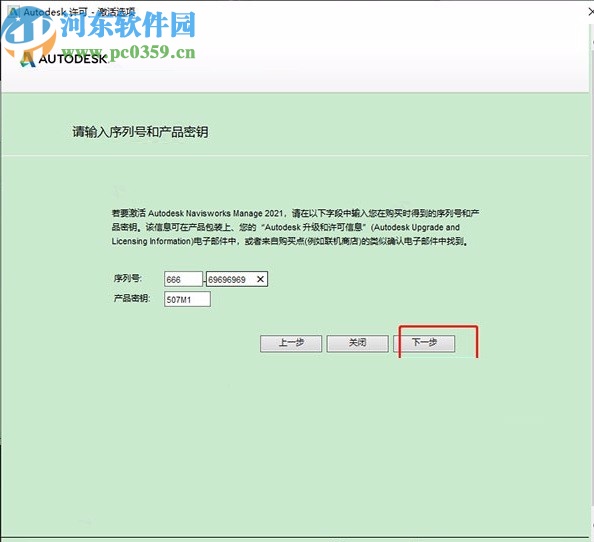Click the 产品密钥 label

[x=131, y=298]
